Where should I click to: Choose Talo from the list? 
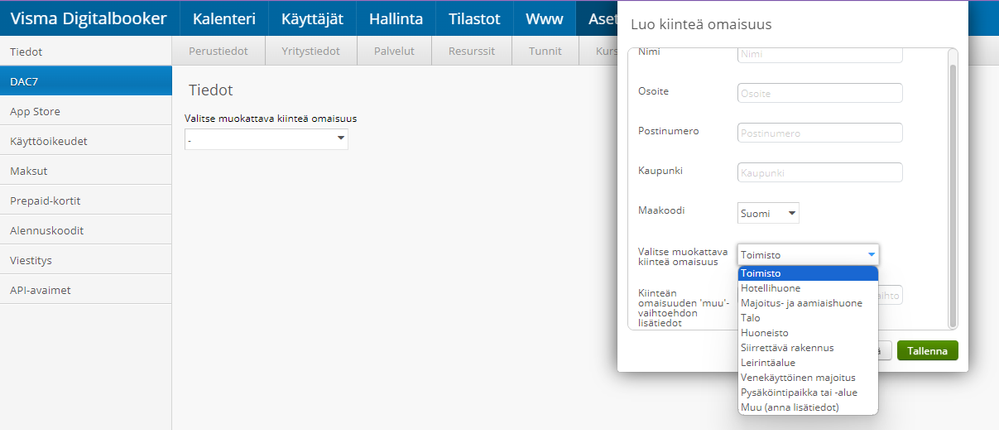pos(808,317)
